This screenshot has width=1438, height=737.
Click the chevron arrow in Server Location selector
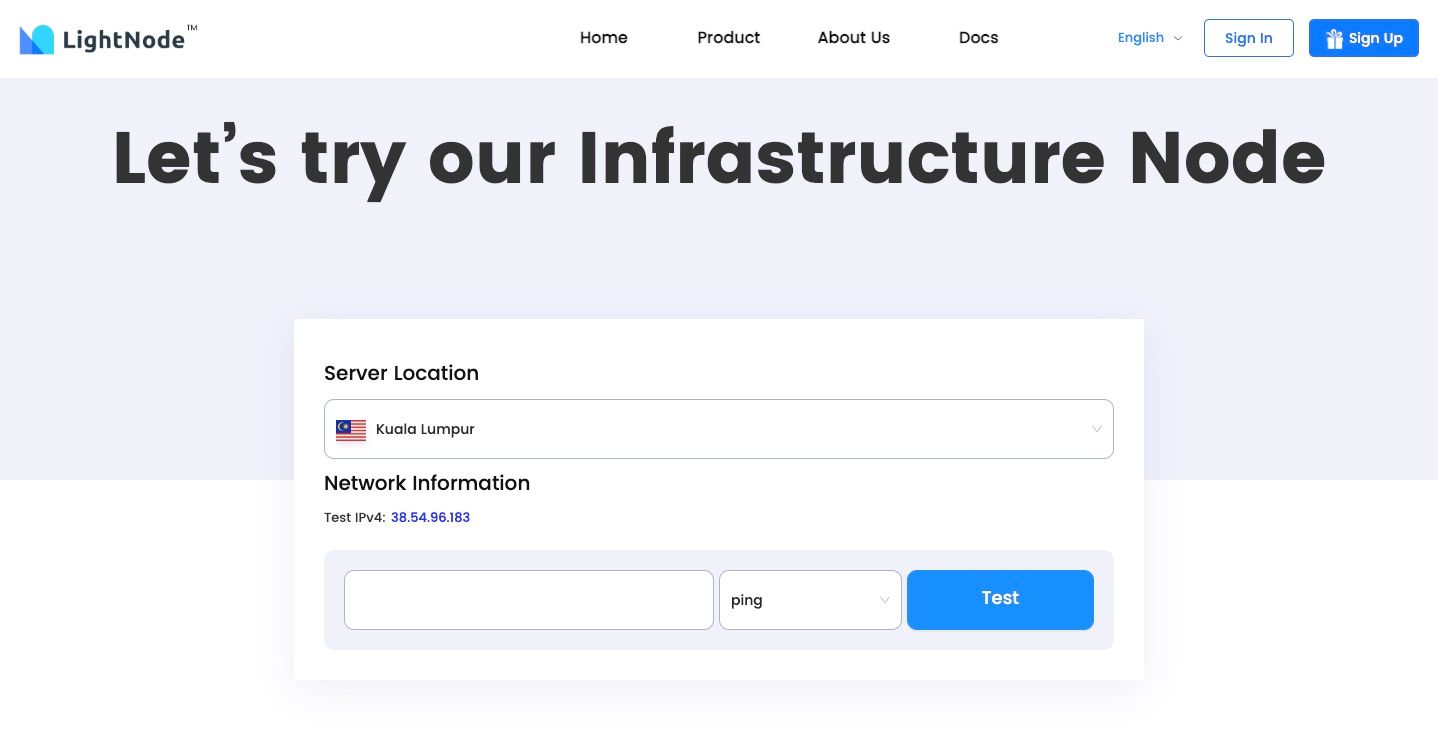click(x=1096, y=429)
